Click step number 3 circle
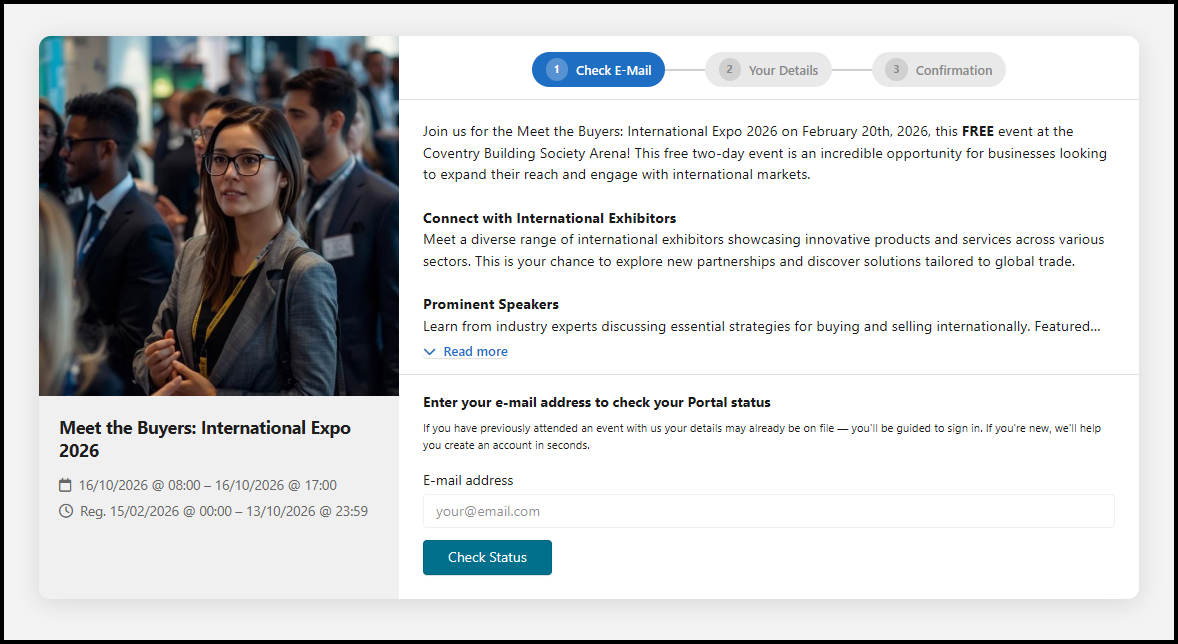 [x=896, y=70]
